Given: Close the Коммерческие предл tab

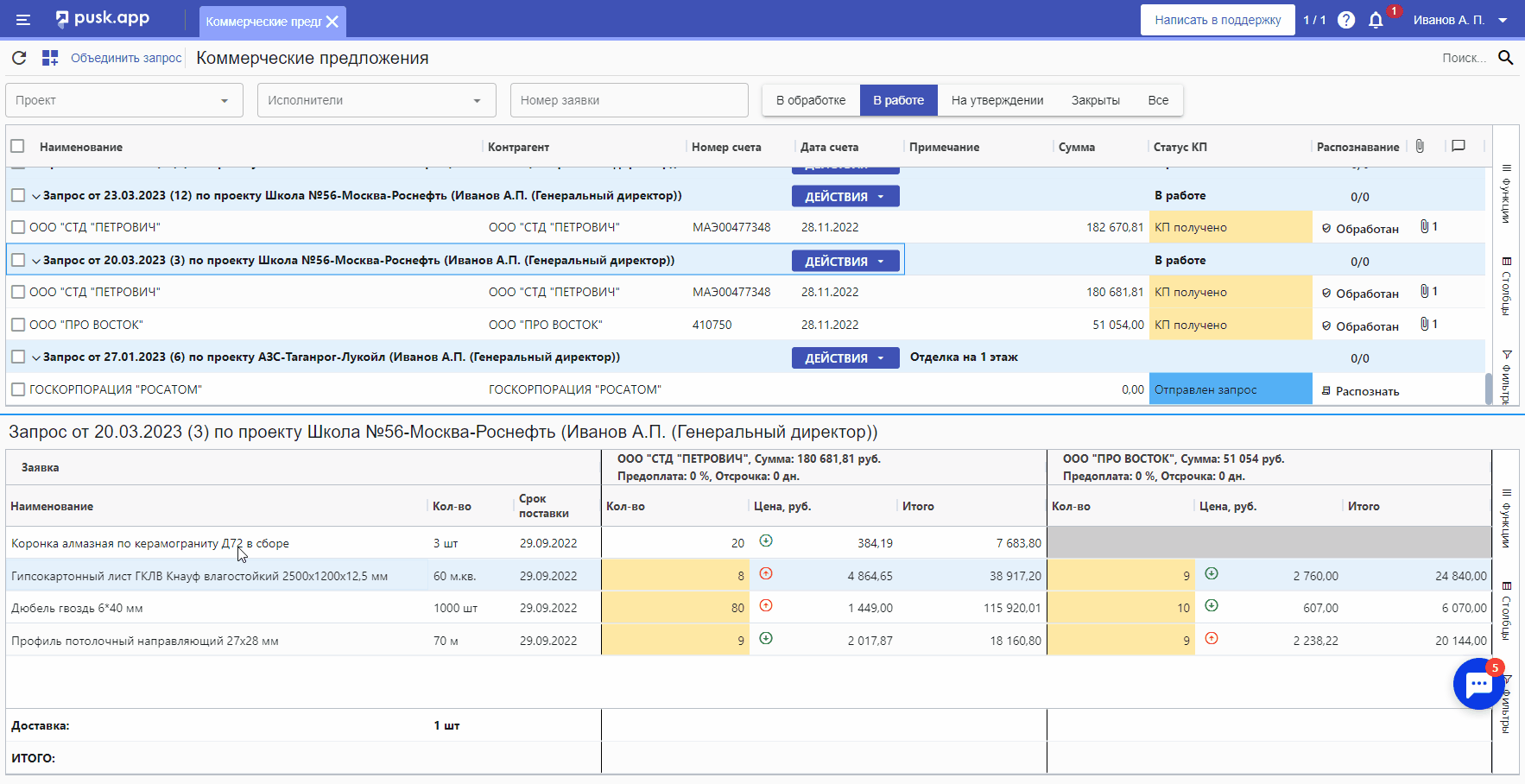Looking at the screenshot, I should point(332,22).
